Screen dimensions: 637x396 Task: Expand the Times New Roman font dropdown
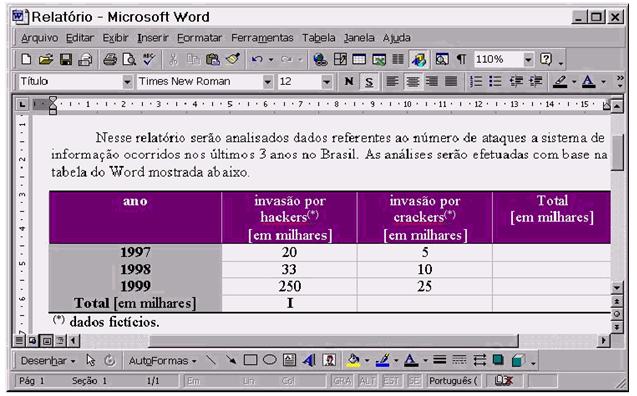[267, 82]
